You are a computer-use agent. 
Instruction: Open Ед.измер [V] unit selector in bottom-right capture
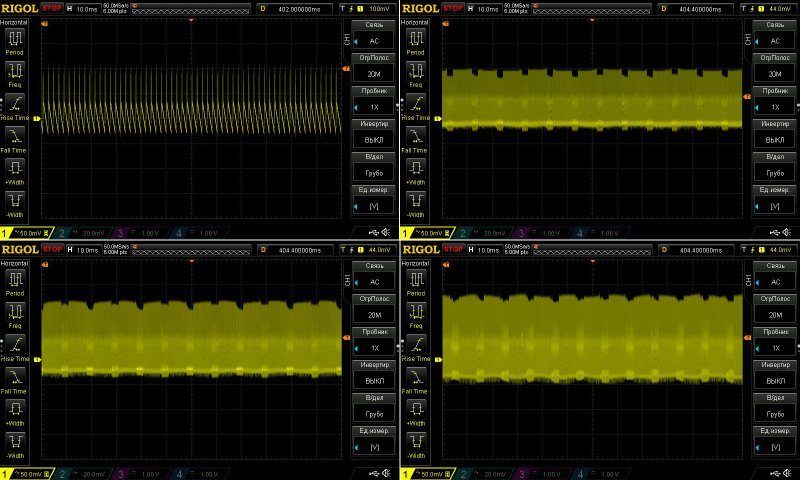pyautogui.click(x=775, y=442)
